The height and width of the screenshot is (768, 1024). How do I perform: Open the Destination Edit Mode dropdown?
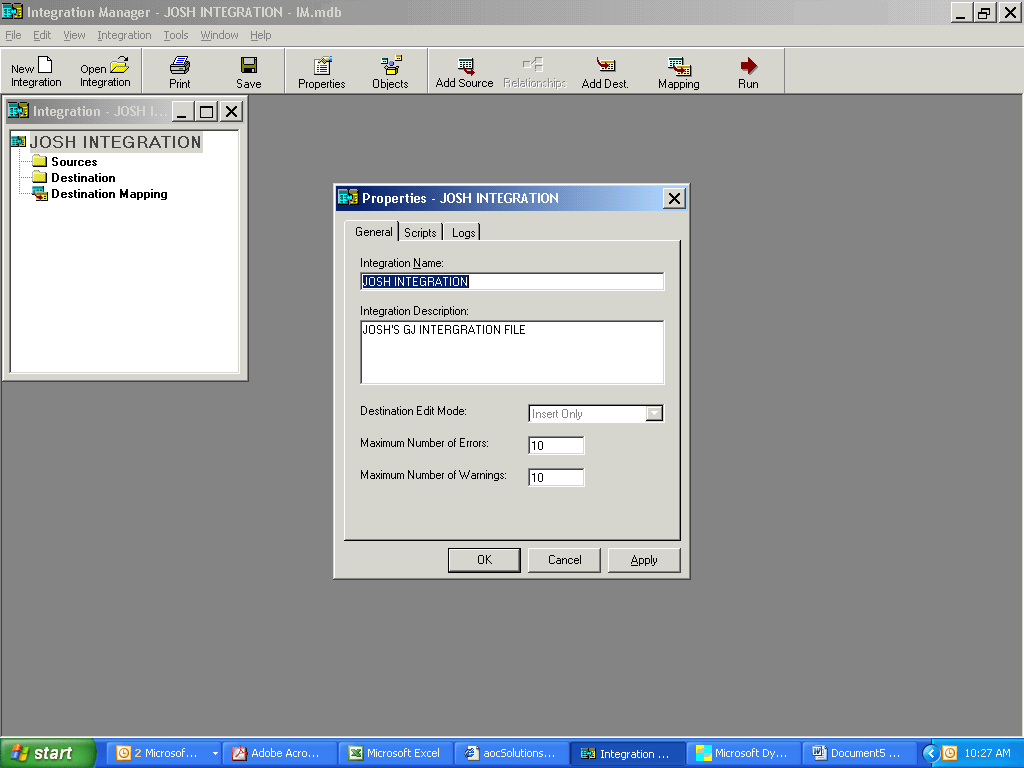click(654, 413)
